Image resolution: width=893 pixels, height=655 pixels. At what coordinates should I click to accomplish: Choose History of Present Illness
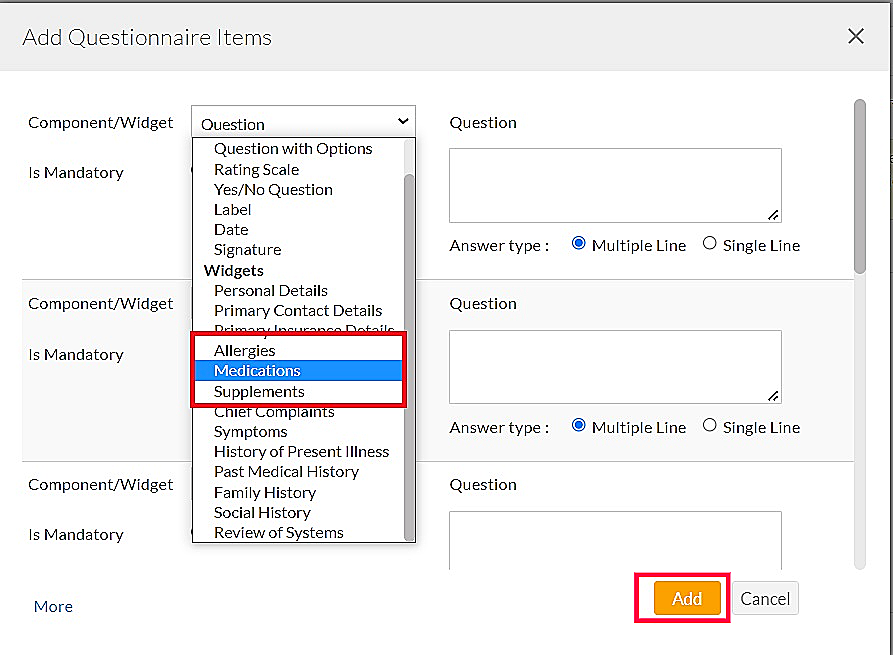[301, 451]
